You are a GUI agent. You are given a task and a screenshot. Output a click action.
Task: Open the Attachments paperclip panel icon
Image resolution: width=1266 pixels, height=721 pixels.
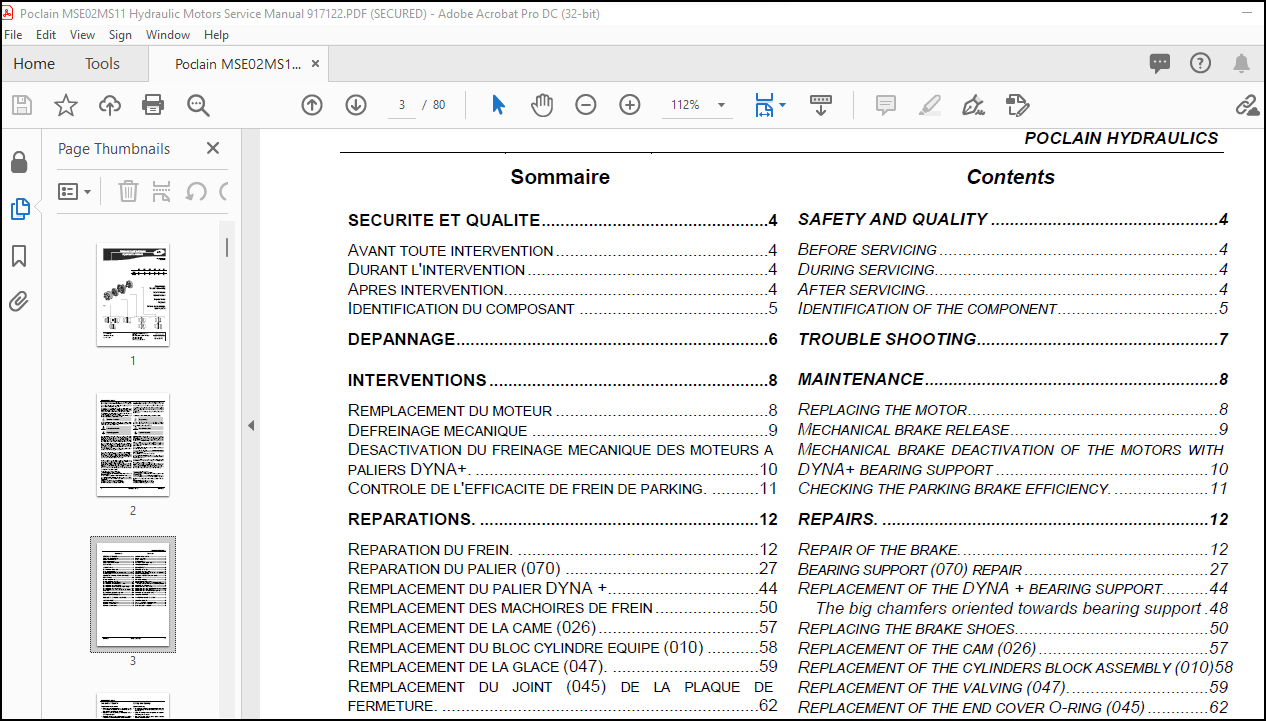(x=19, y=301)
